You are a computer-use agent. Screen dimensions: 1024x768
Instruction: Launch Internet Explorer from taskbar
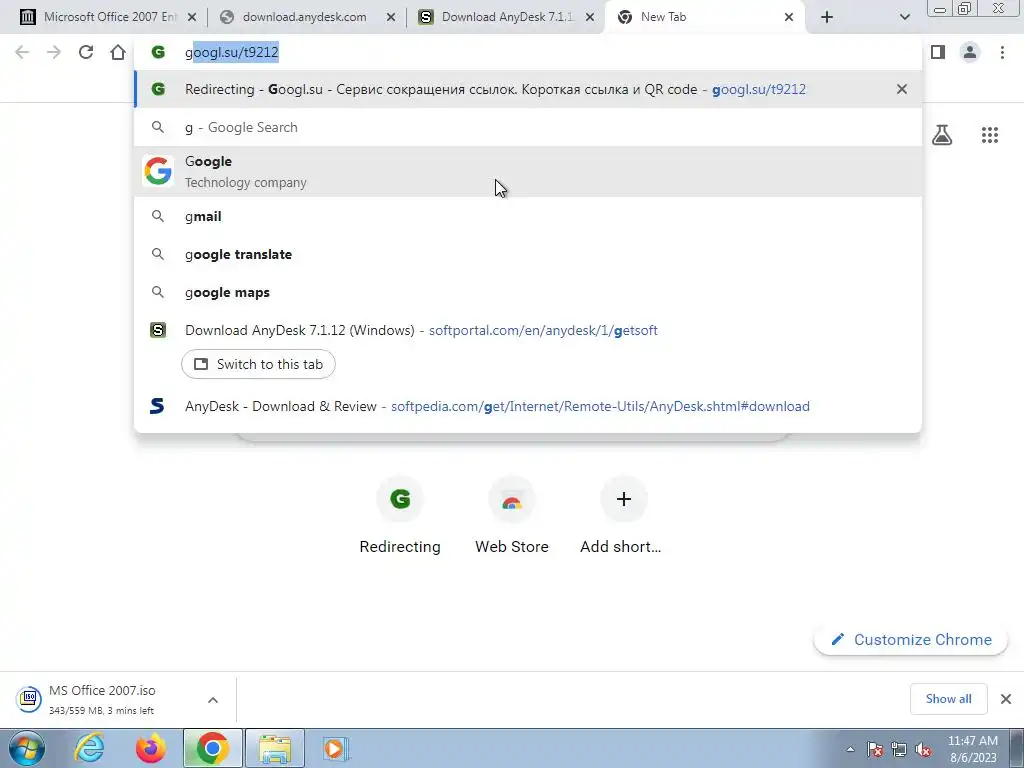click(x=89, y=748)
